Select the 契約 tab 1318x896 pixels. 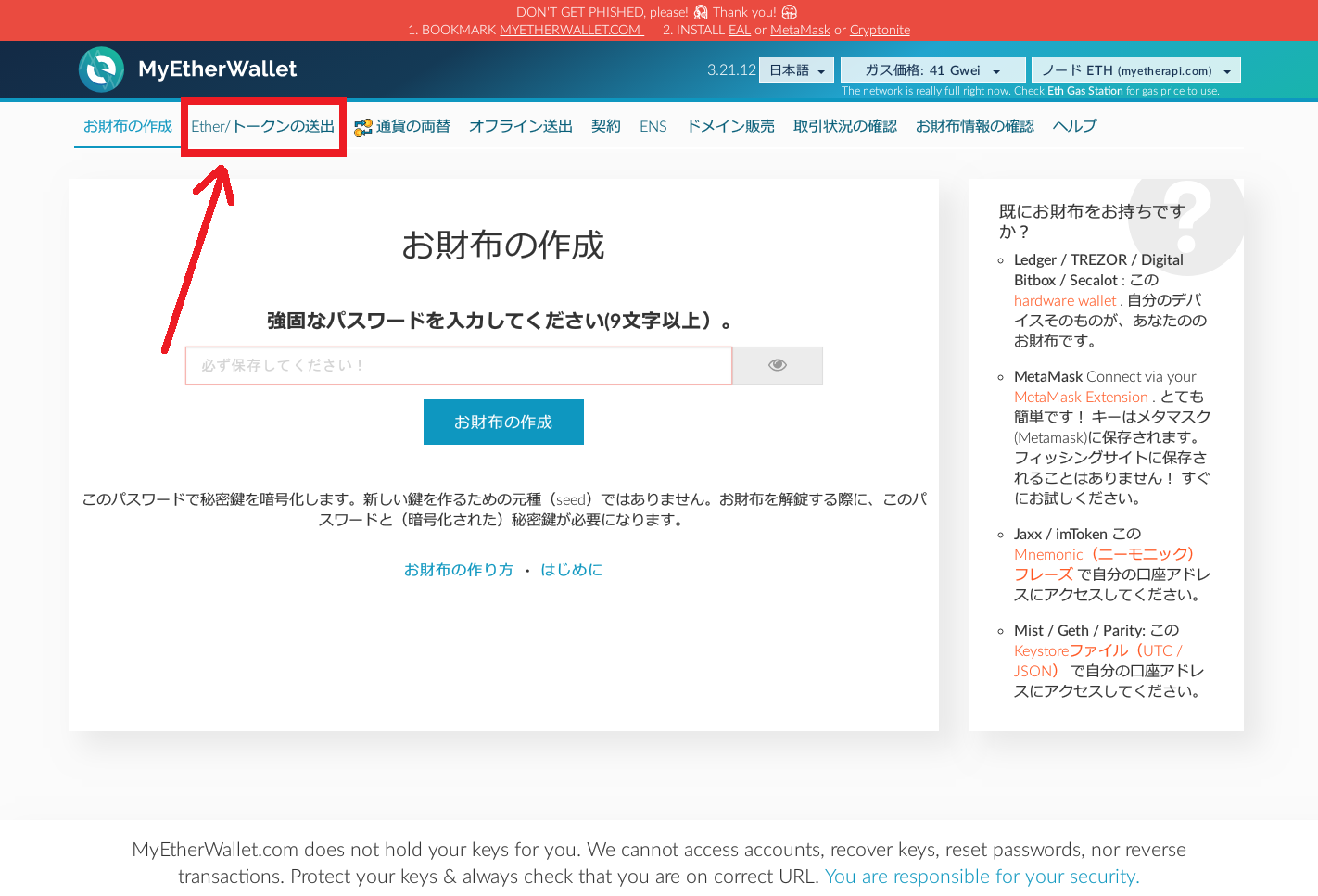point(605,126)
